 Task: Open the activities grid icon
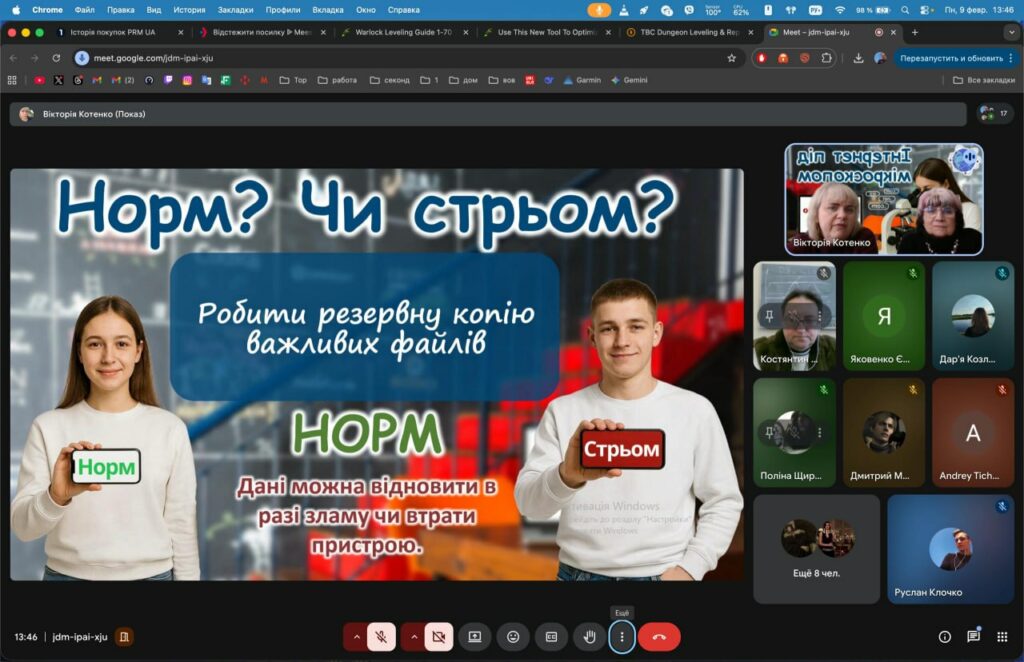click(1003, 637)
